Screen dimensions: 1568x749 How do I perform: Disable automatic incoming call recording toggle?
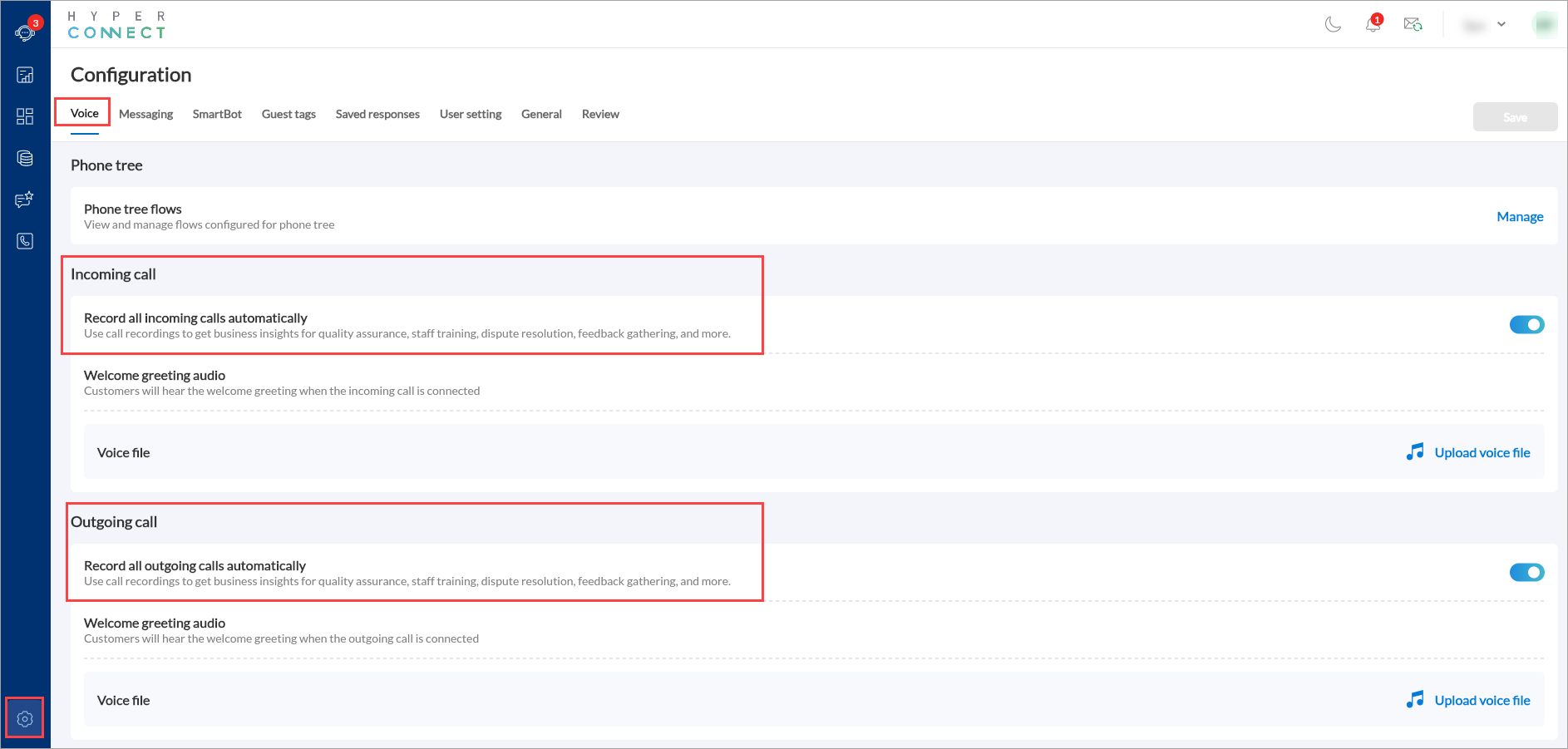coord(1526,325)
